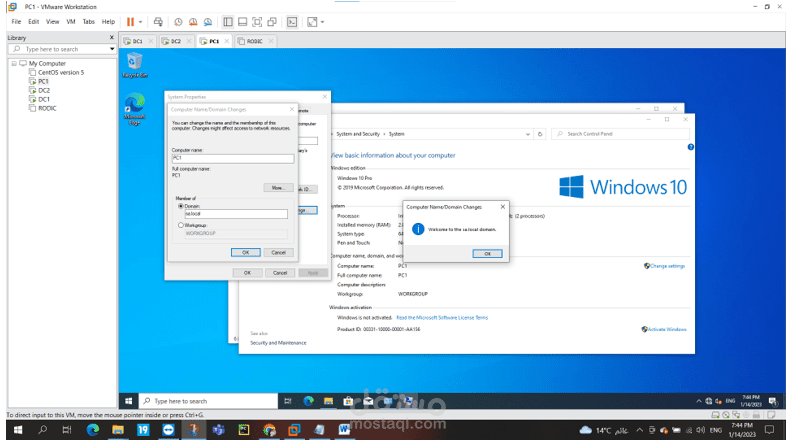Enter full screen mode icon

[257, 22]
